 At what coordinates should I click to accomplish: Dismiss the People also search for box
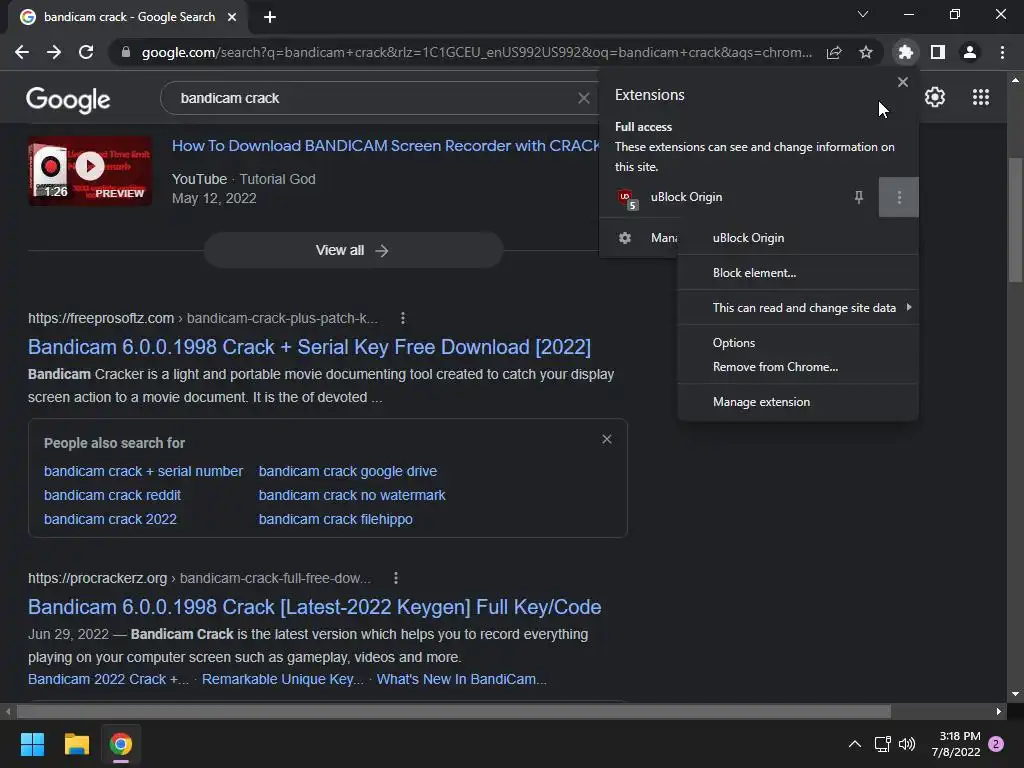pos(607,439)
